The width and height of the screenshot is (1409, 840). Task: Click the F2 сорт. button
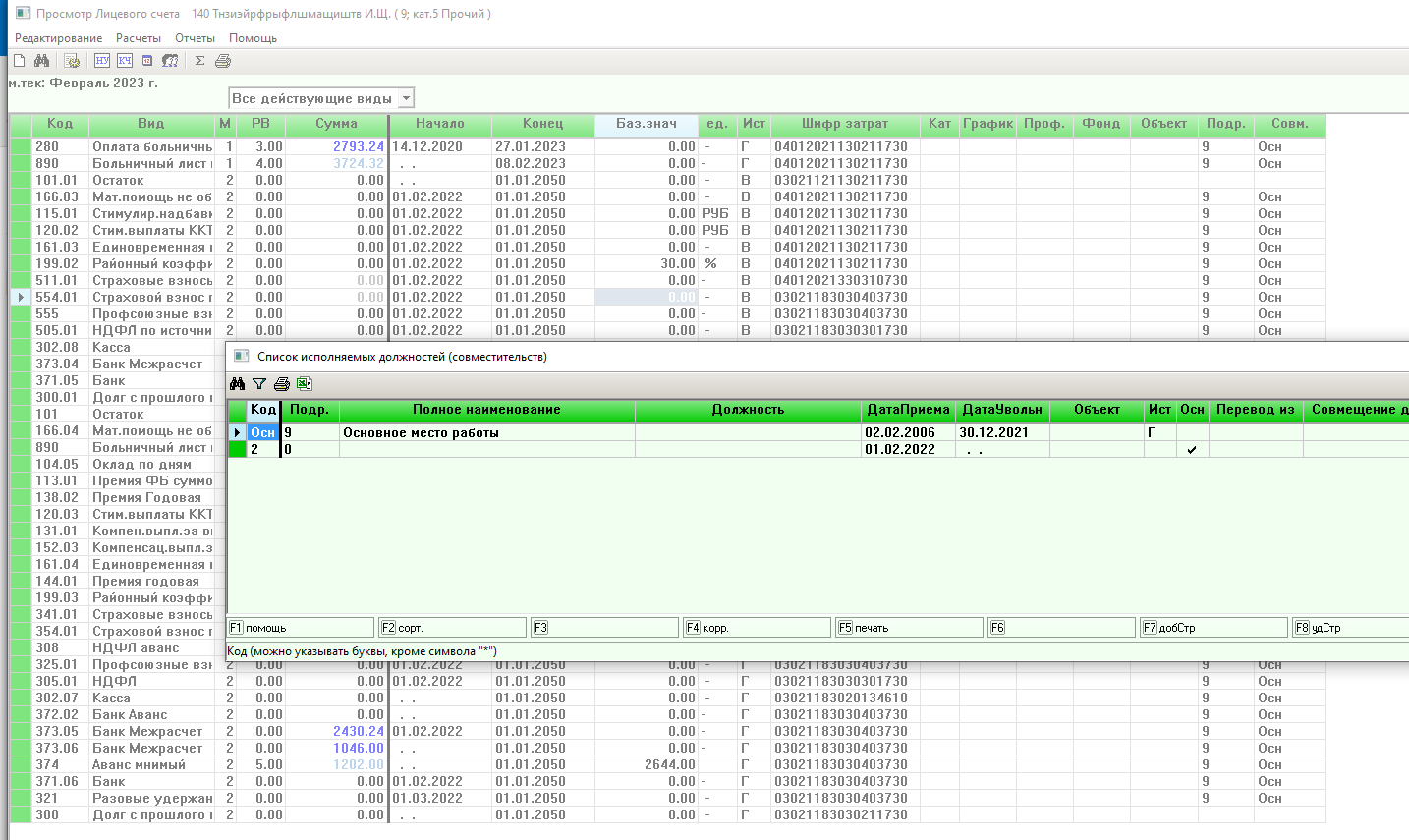(x=453, y=628)
